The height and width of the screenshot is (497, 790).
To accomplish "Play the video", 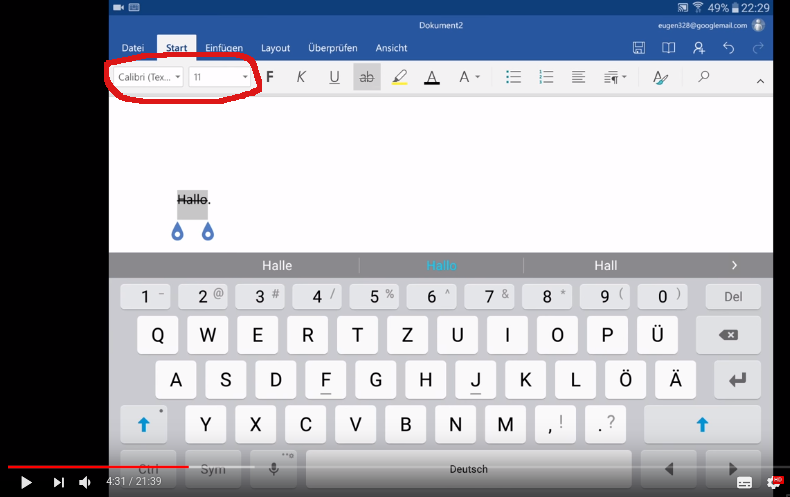I will click(x=26, y=482).
